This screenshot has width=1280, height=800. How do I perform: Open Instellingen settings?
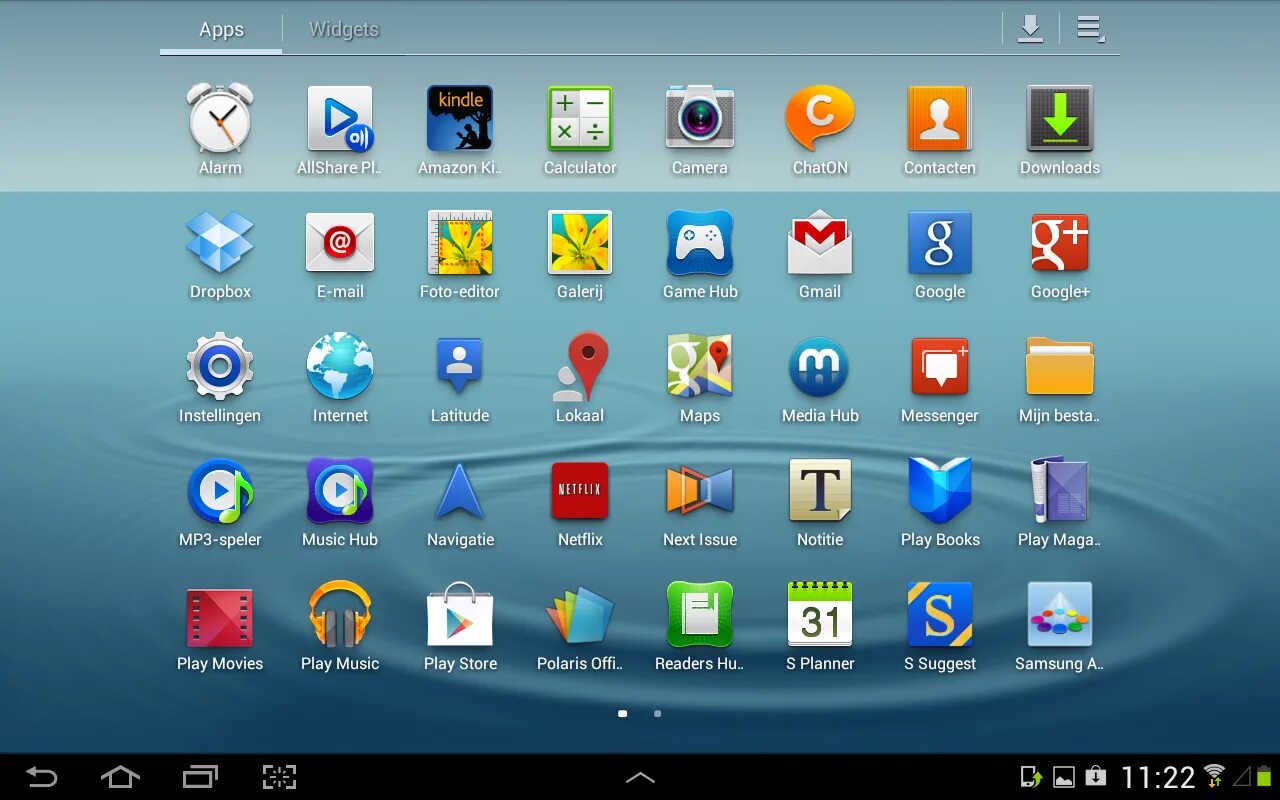(220, 367)
